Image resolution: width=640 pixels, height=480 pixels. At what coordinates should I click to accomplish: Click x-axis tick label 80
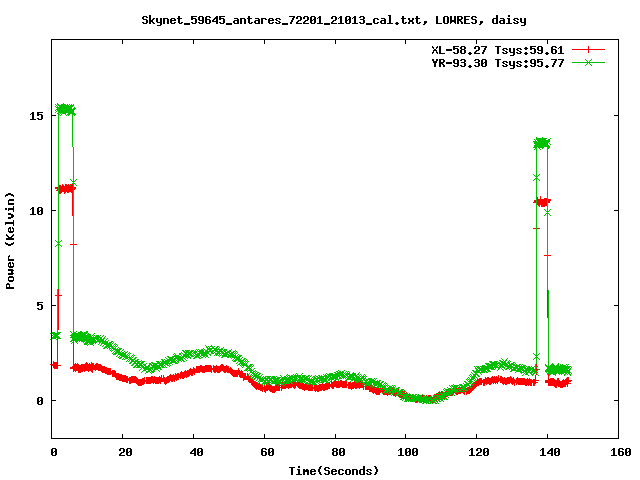pyautogui.click(x=338, y=452)
